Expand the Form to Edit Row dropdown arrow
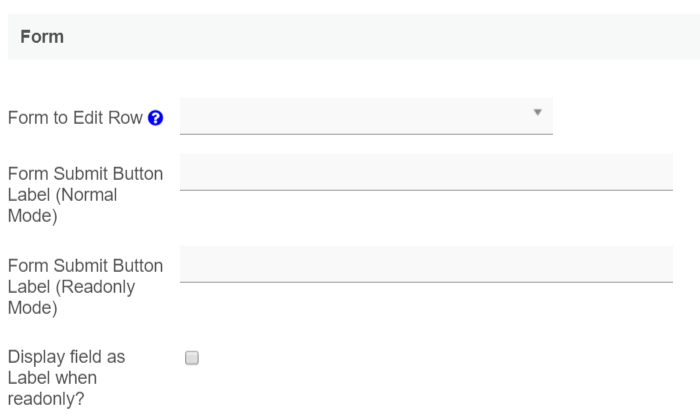This screenshot has width=700, height=415. (537, 113)
